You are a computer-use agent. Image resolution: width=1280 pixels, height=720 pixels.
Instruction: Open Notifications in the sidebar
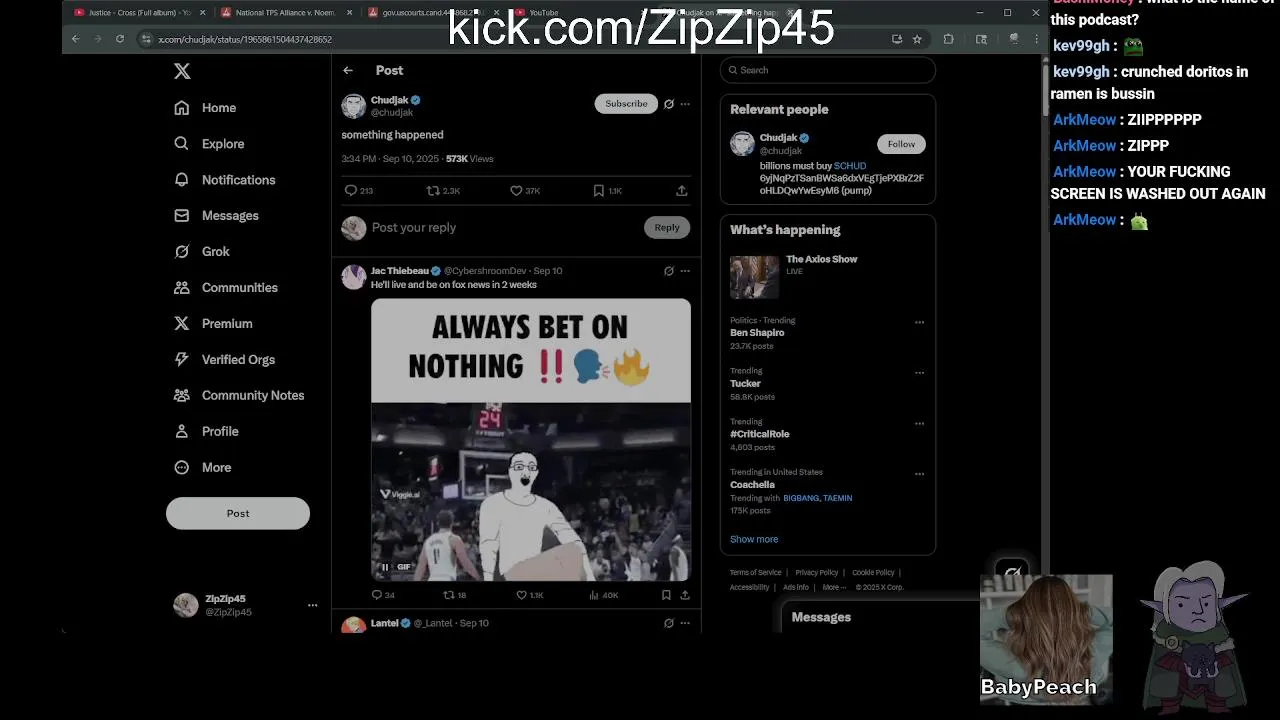pos(225,180)
